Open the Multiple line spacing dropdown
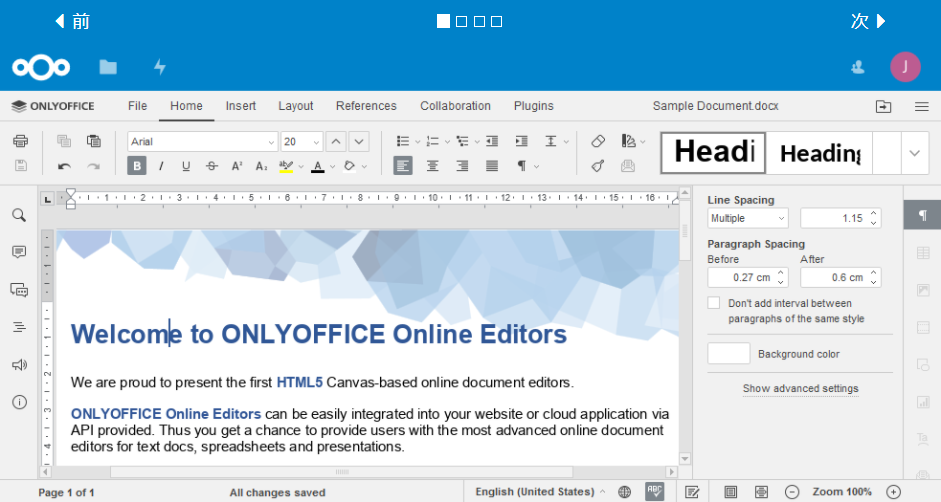Viewport: 941px width, 502px height. [x=748, y=219]
